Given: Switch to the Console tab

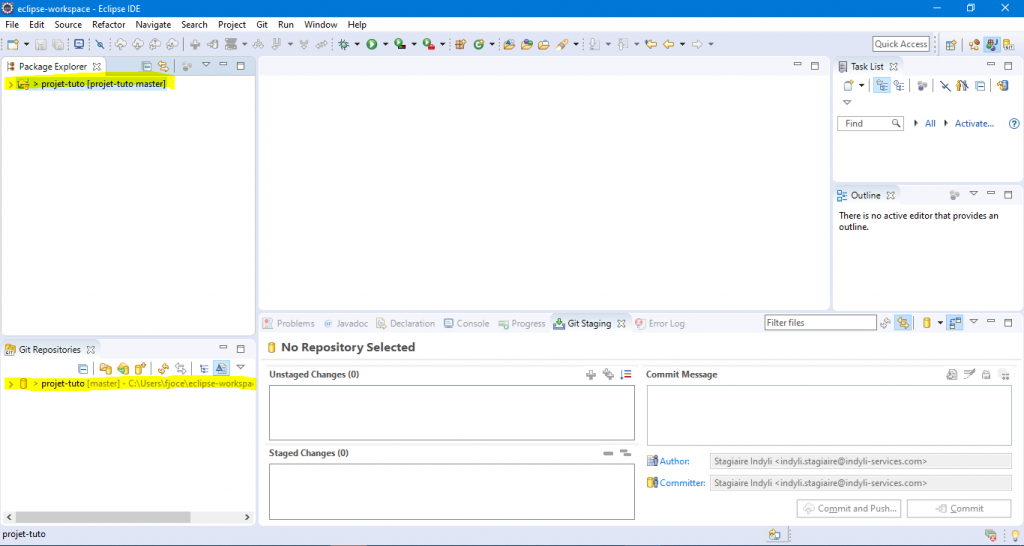Looking at the screenshot, I should pos(466,323).
